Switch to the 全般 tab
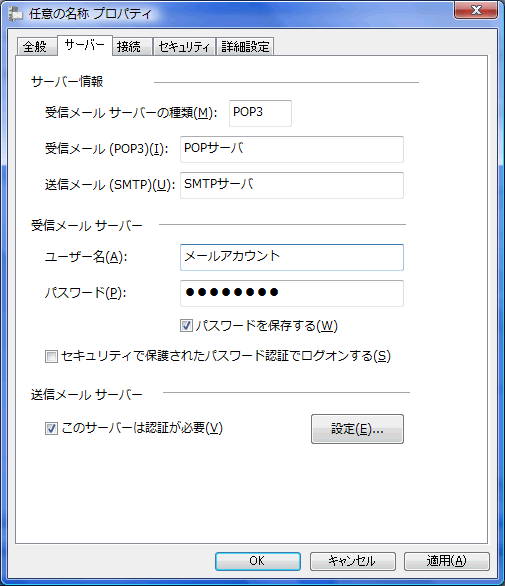505x586 pixels. click(x=36, y=47)
